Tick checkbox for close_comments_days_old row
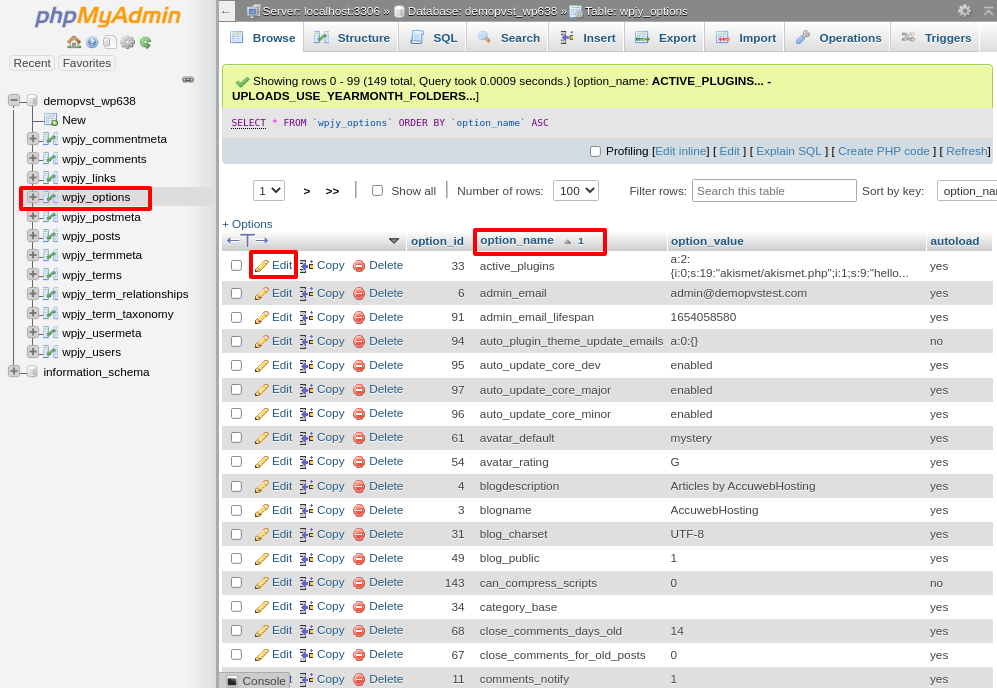This screenshot has height=688, width=997. coord(237,630)
